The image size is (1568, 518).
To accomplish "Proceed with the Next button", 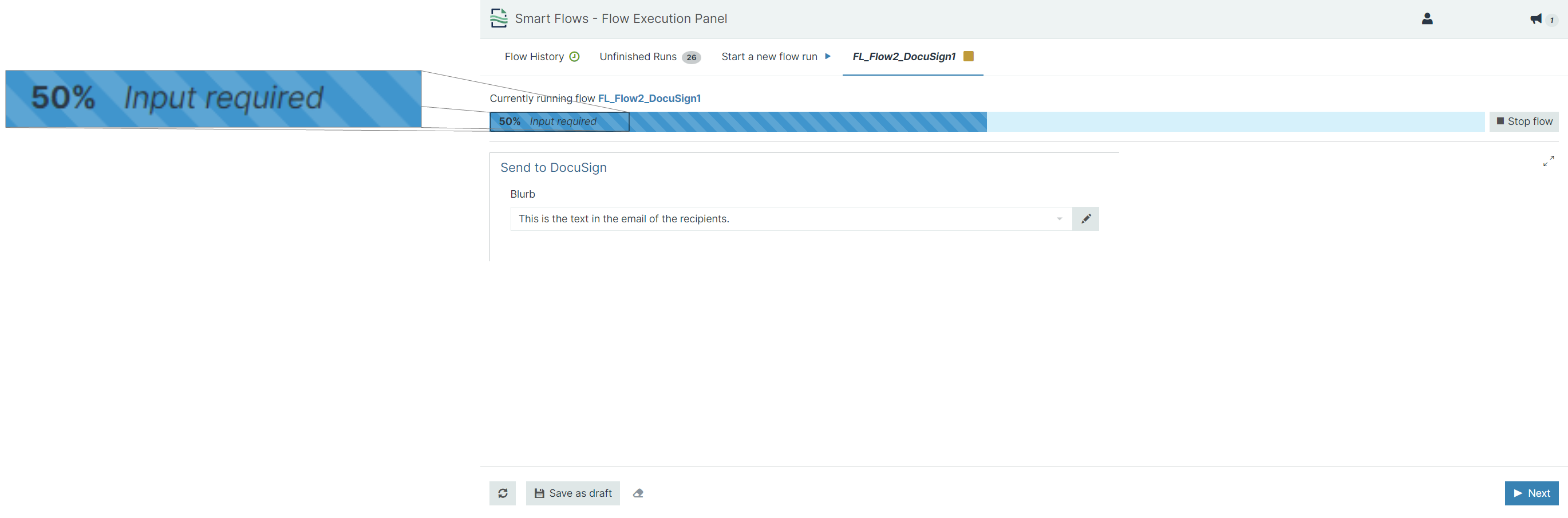I will click(1531, 493).
